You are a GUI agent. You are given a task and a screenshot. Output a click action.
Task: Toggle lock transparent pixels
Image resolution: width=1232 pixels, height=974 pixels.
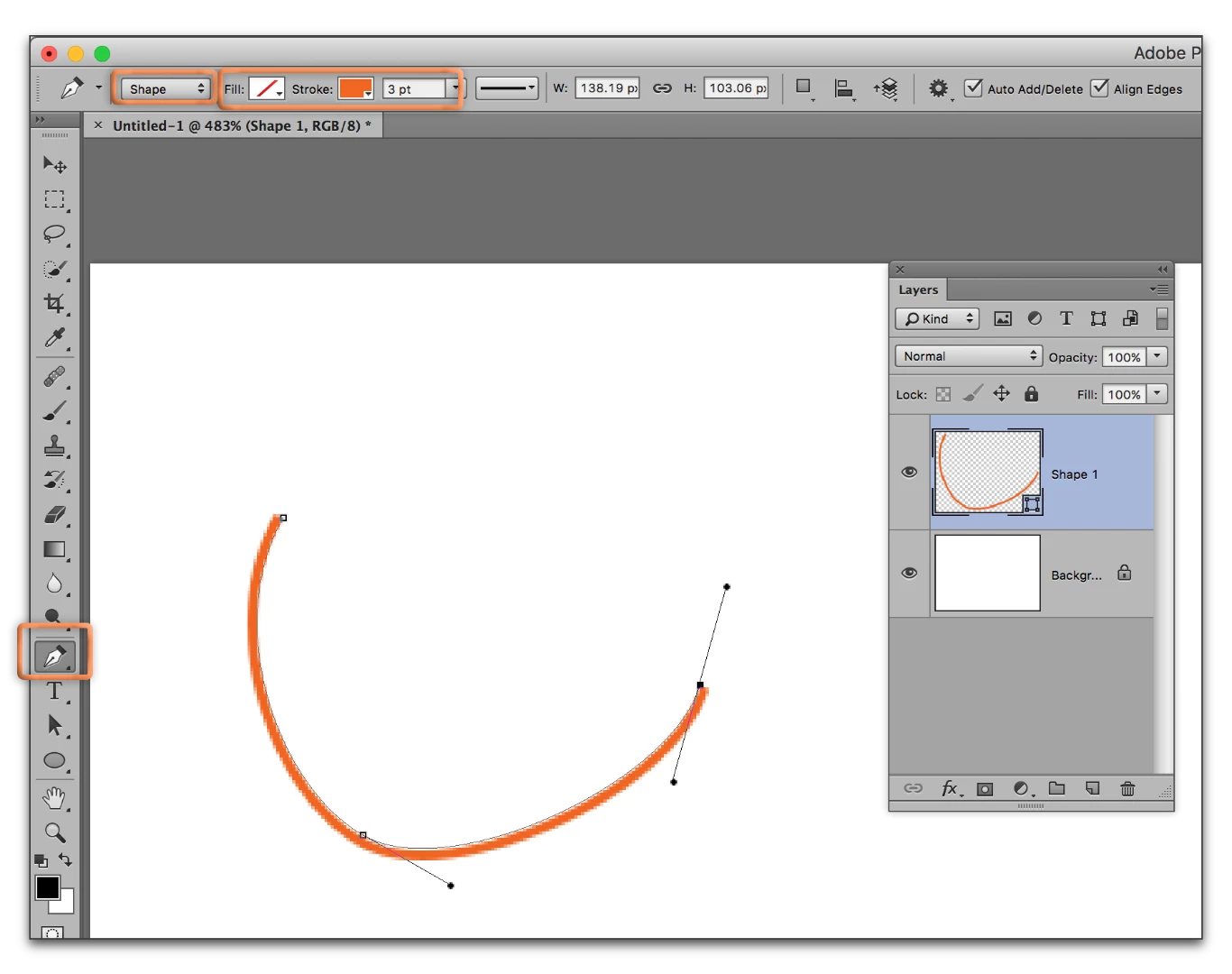(943, 394)
